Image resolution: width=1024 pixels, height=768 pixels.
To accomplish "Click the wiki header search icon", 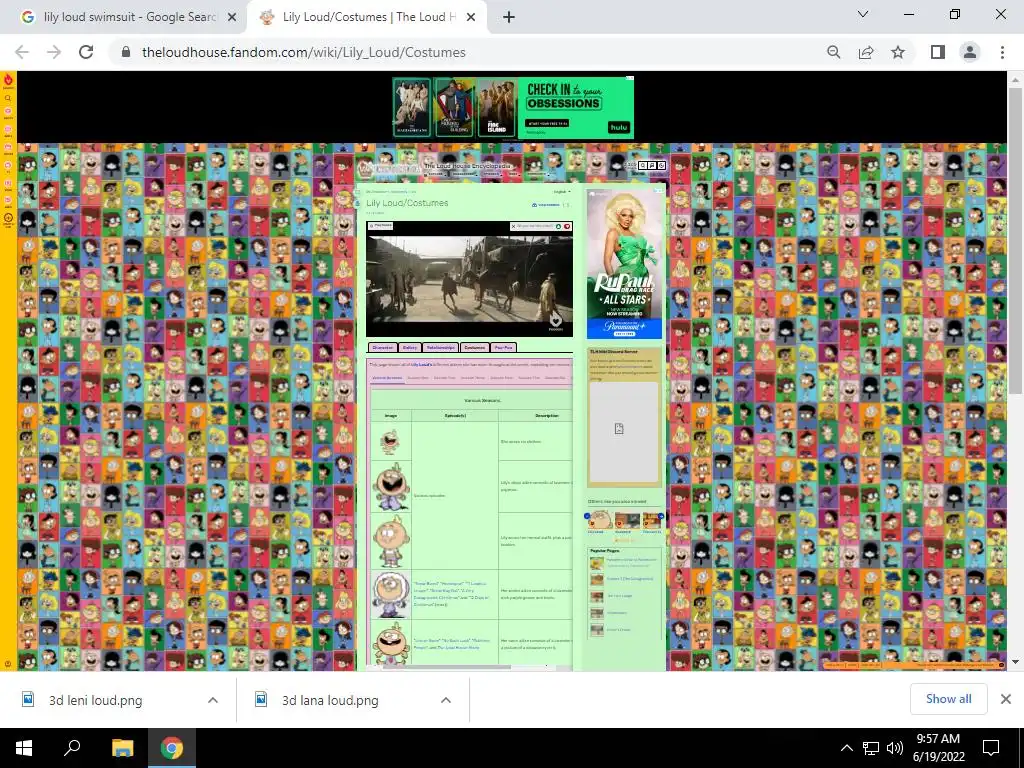I will 643,166.
